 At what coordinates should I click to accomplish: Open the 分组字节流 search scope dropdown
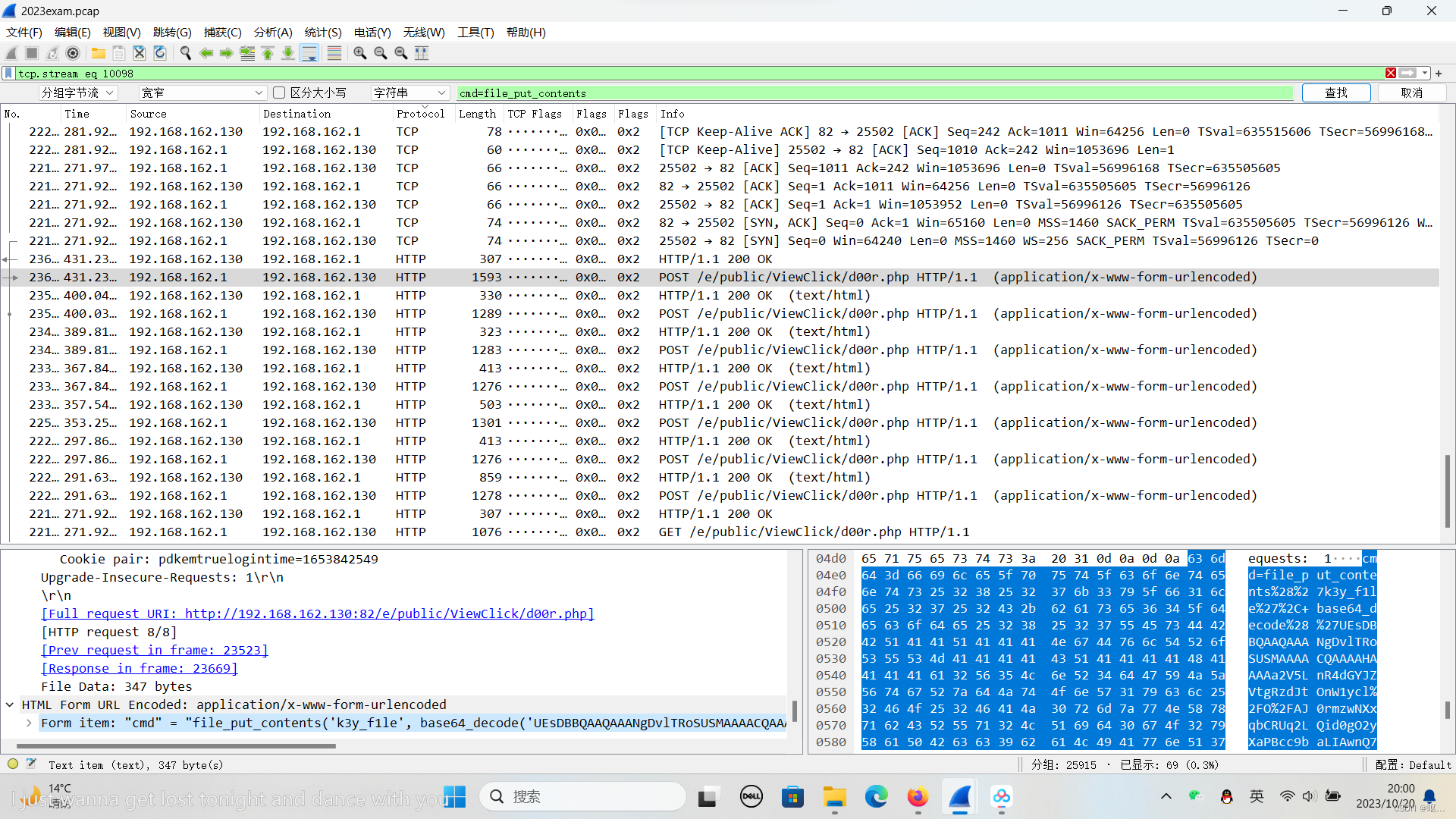[x=77, y=93]
